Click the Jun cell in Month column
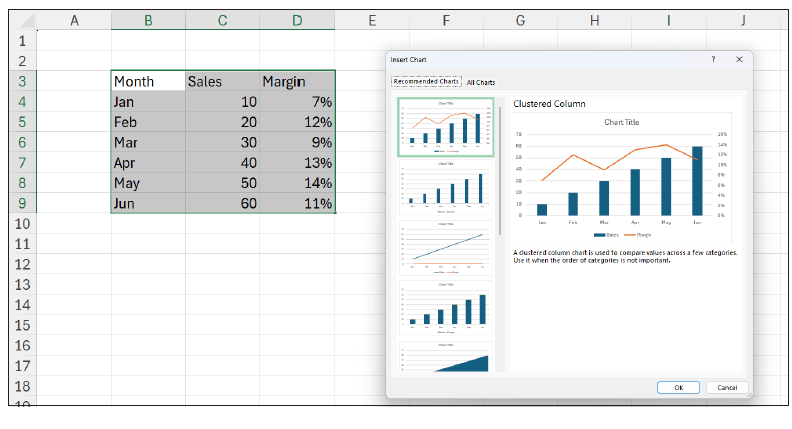This screenshot has width=792, height=429. (x=148, y=203)
